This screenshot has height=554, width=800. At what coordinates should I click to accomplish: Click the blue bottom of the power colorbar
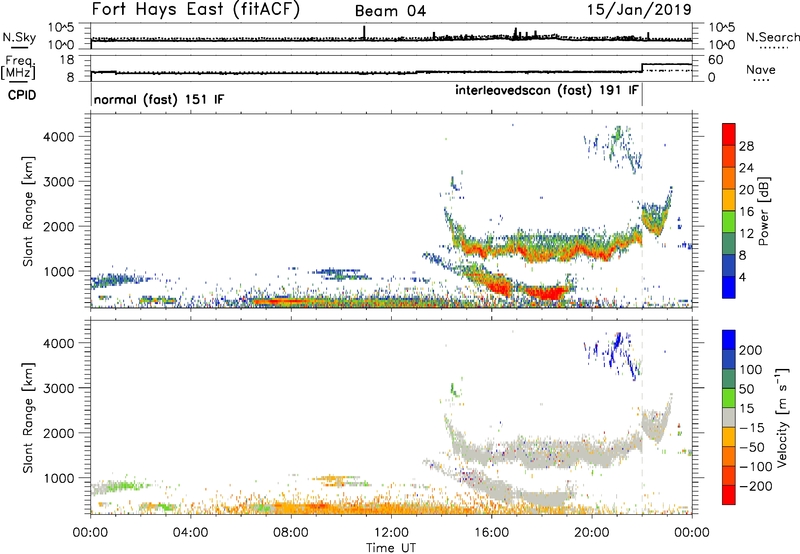tap(729, 287)
